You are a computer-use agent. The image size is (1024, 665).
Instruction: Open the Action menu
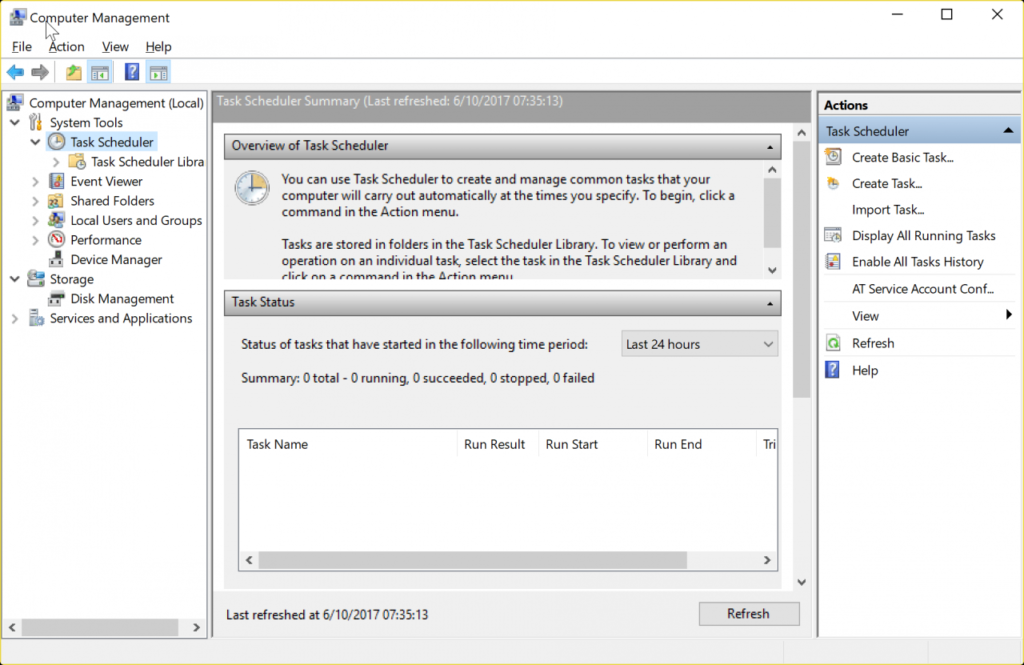pos(67,46)
